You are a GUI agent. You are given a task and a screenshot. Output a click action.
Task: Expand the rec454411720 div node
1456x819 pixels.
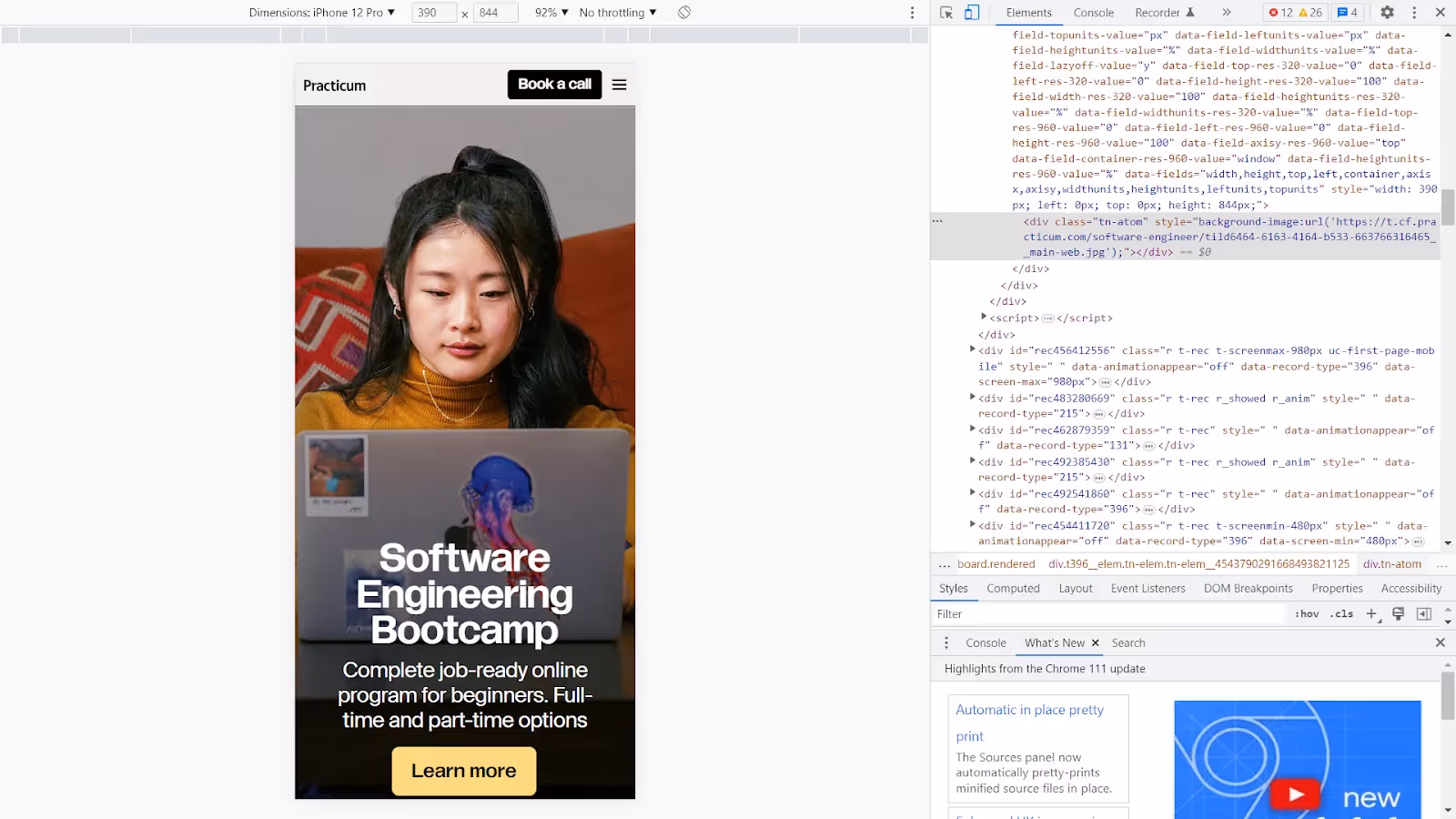click(x=973, y=524)
